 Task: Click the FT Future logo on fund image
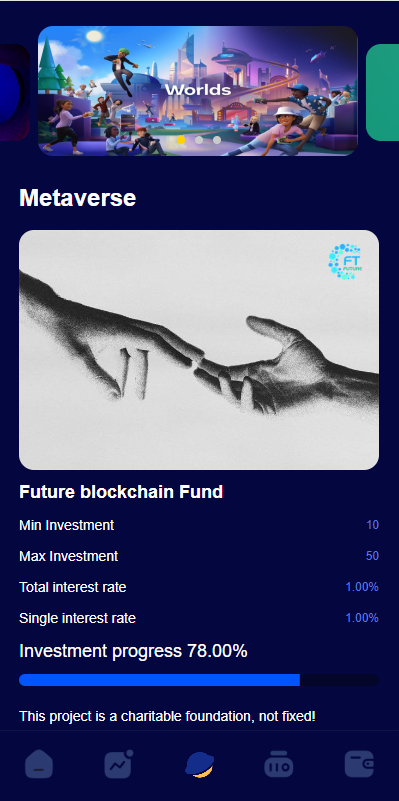pyautogui.click(x=345, y=262)
